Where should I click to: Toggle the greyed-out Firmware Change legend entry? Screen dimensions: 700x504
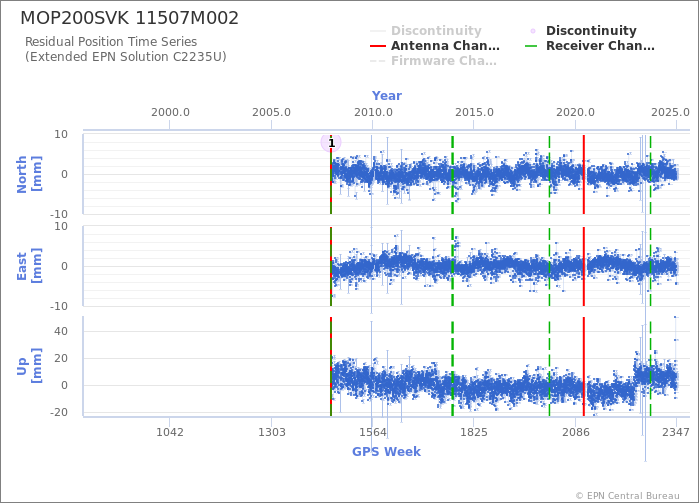coord(433,61)
